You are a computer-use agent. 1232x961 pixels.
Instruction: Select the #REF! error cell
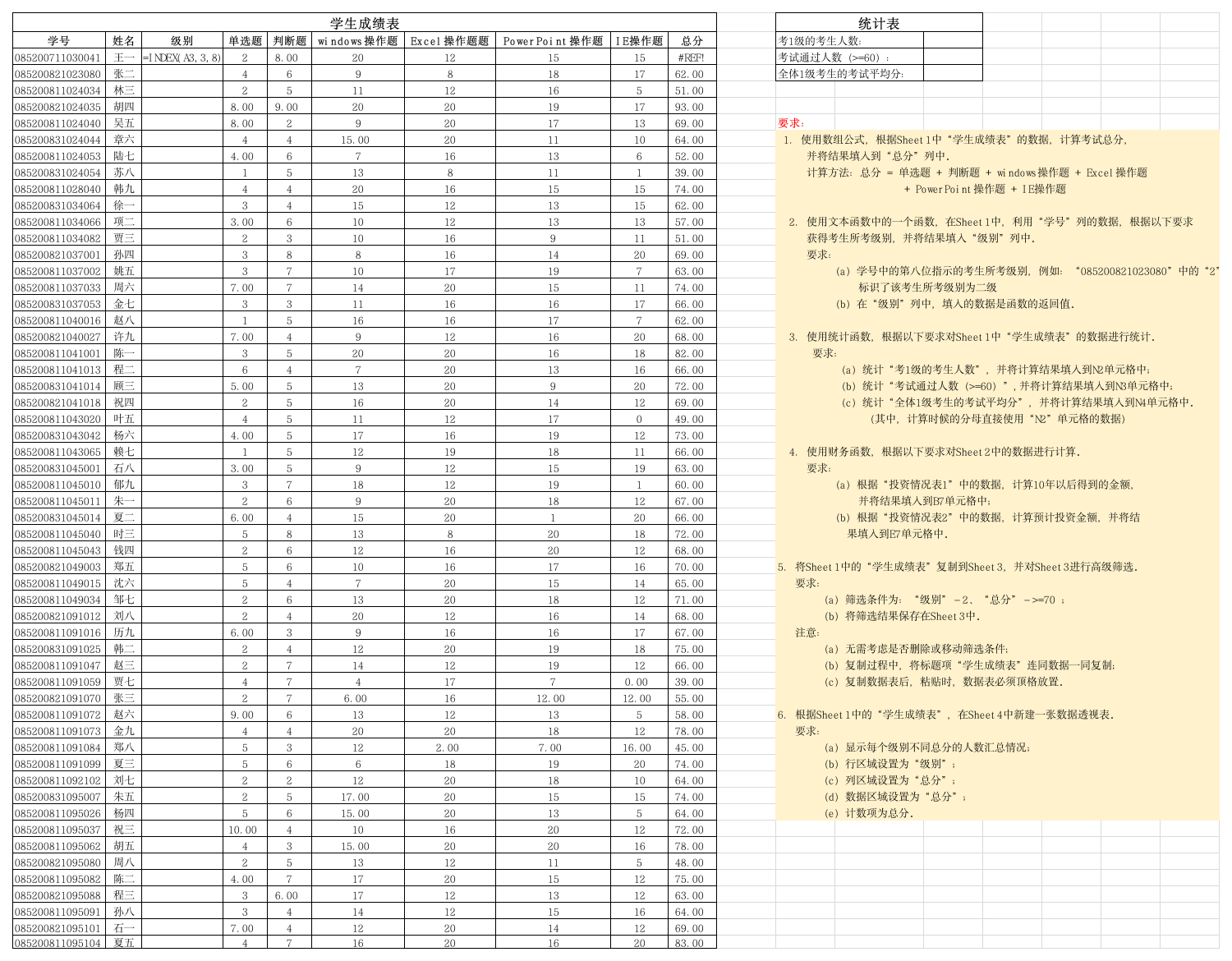[x=692, y=57]
